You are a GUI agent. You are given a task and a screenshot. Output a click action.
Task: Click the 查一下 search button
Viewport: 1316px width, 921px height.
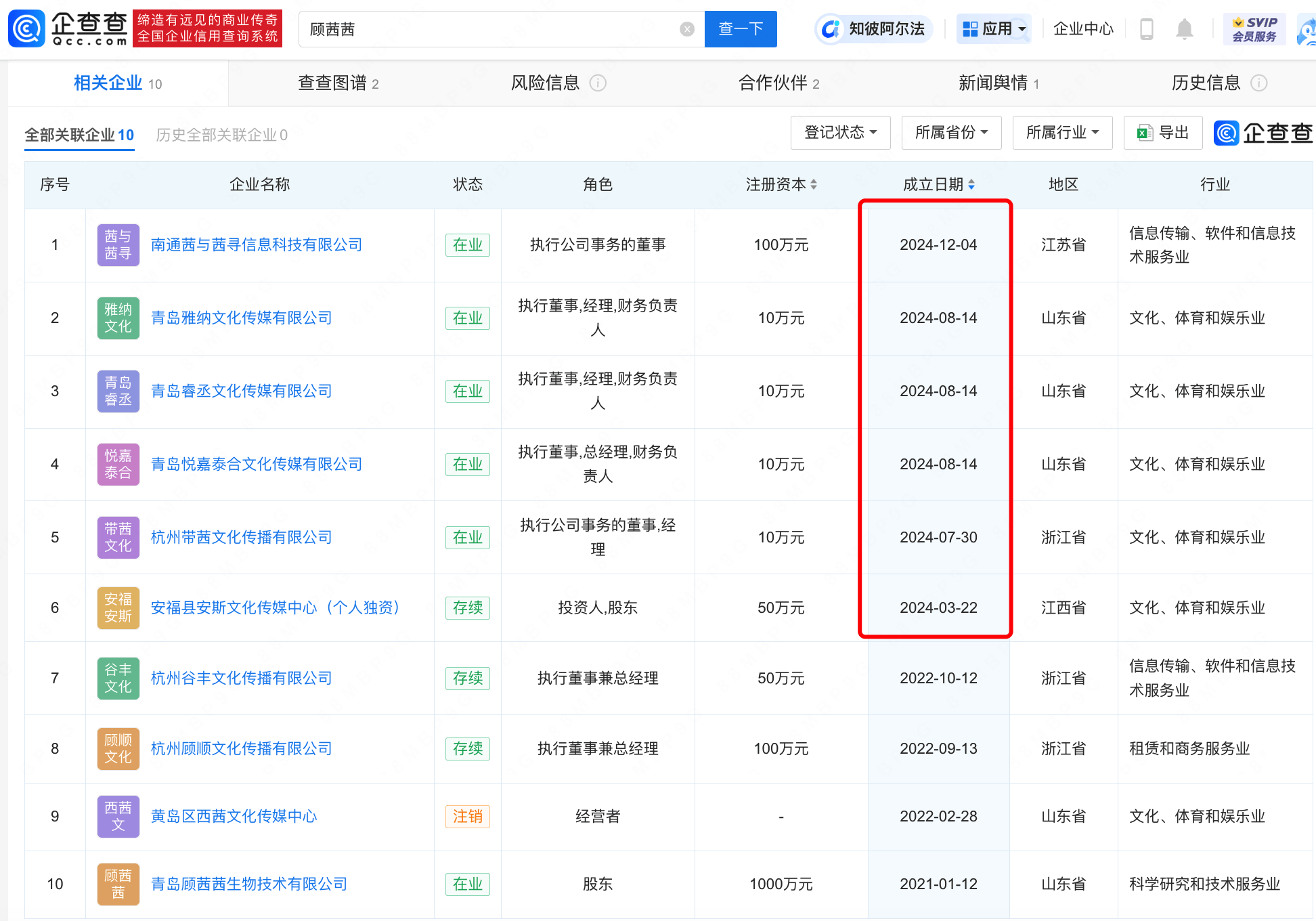(x=741, y=29)
